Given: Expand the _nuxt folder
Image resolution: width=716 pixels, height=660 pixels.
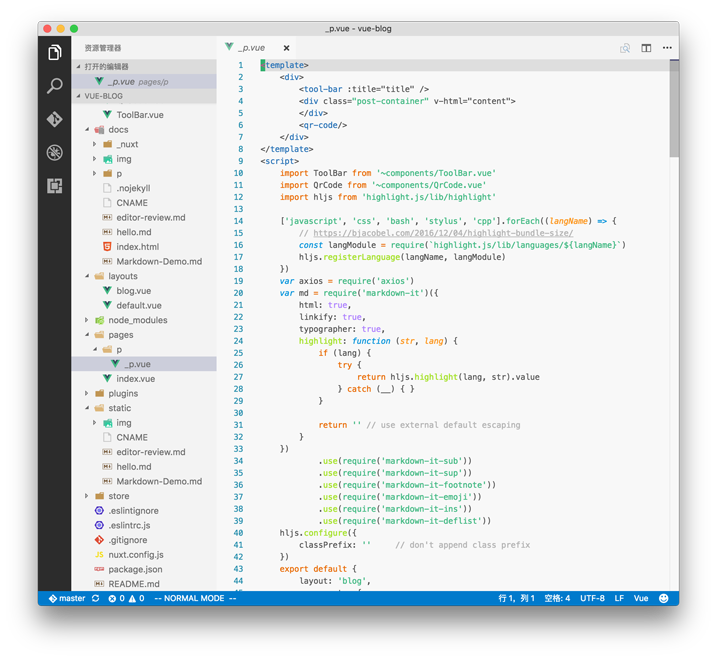Looking at the screenshot, I should click(x=95, y=144).
